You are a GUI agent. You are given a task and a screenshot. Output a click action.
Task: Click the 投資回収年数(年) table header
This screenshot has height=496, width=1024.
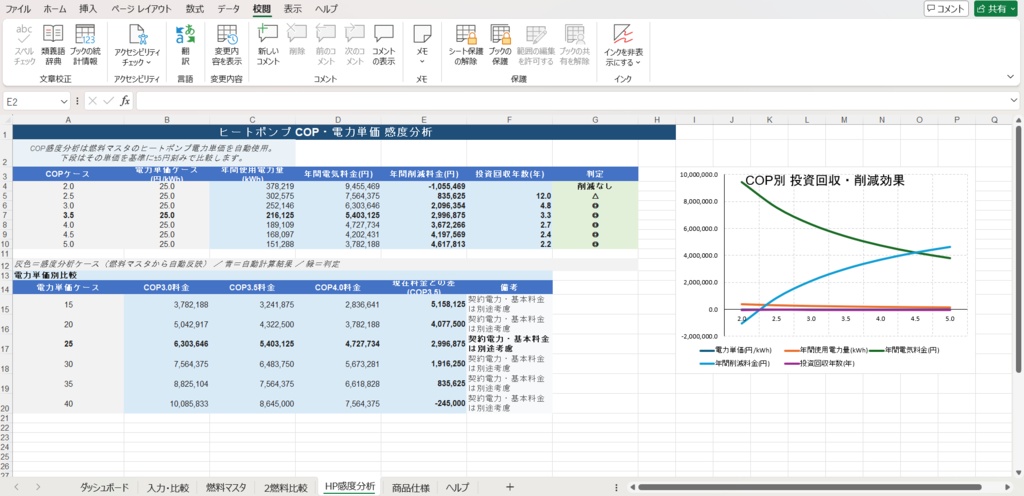pos(509,174)
